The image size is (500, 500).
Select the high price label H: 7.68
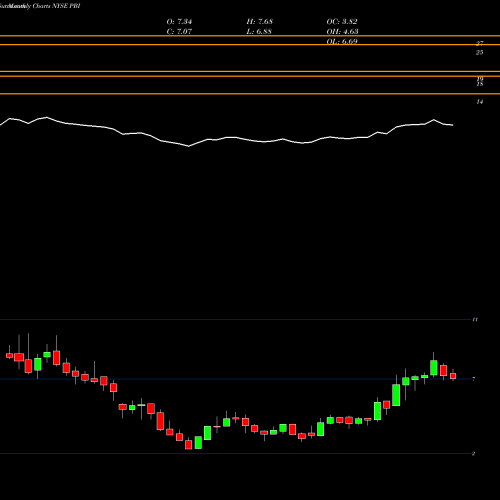coord(260,22)
